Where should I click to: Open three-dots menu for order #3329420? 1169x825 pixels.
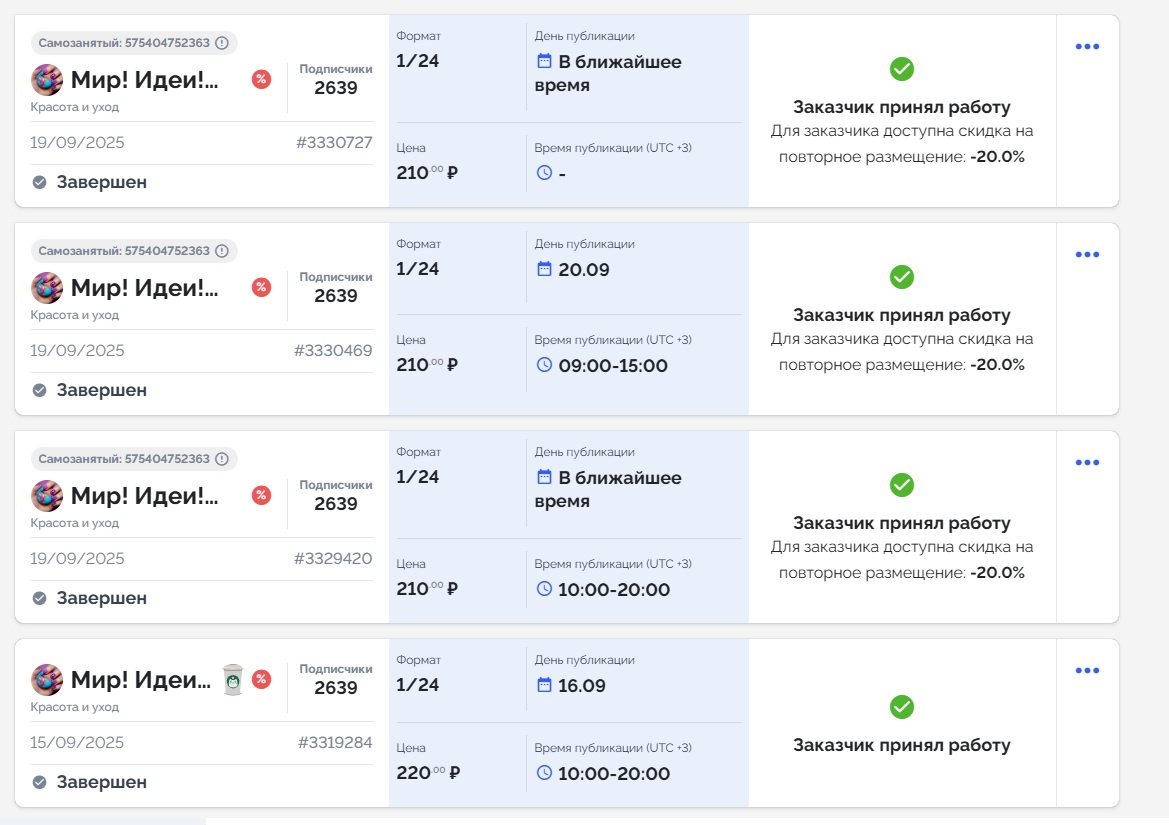click(1087, 463)
